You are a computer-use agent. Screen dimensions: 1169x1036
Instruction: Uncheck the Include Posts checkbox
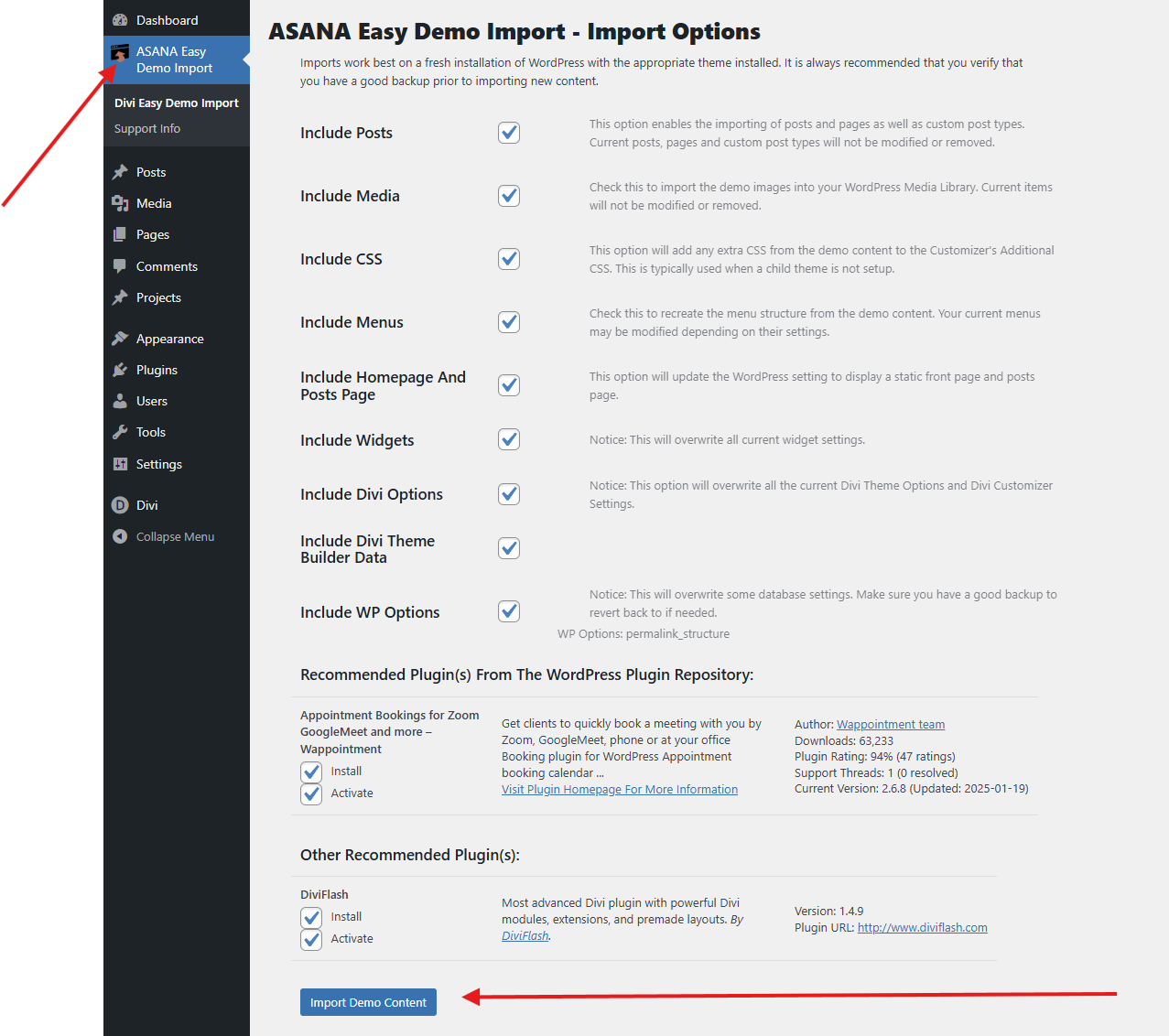tap(509, 133)
